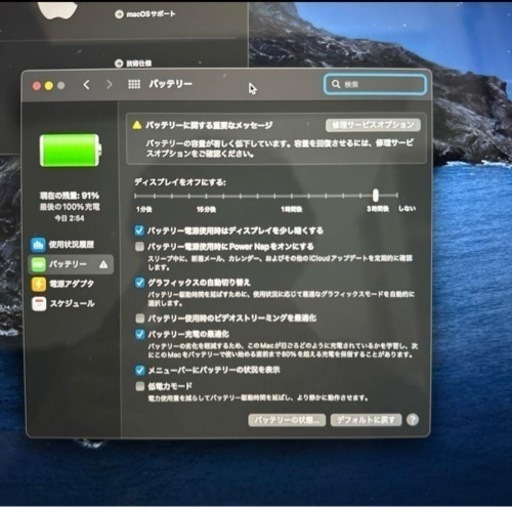Click the search field 検索
The height and width of the screenshot is (507, 512).
click(x=375, y=84)
